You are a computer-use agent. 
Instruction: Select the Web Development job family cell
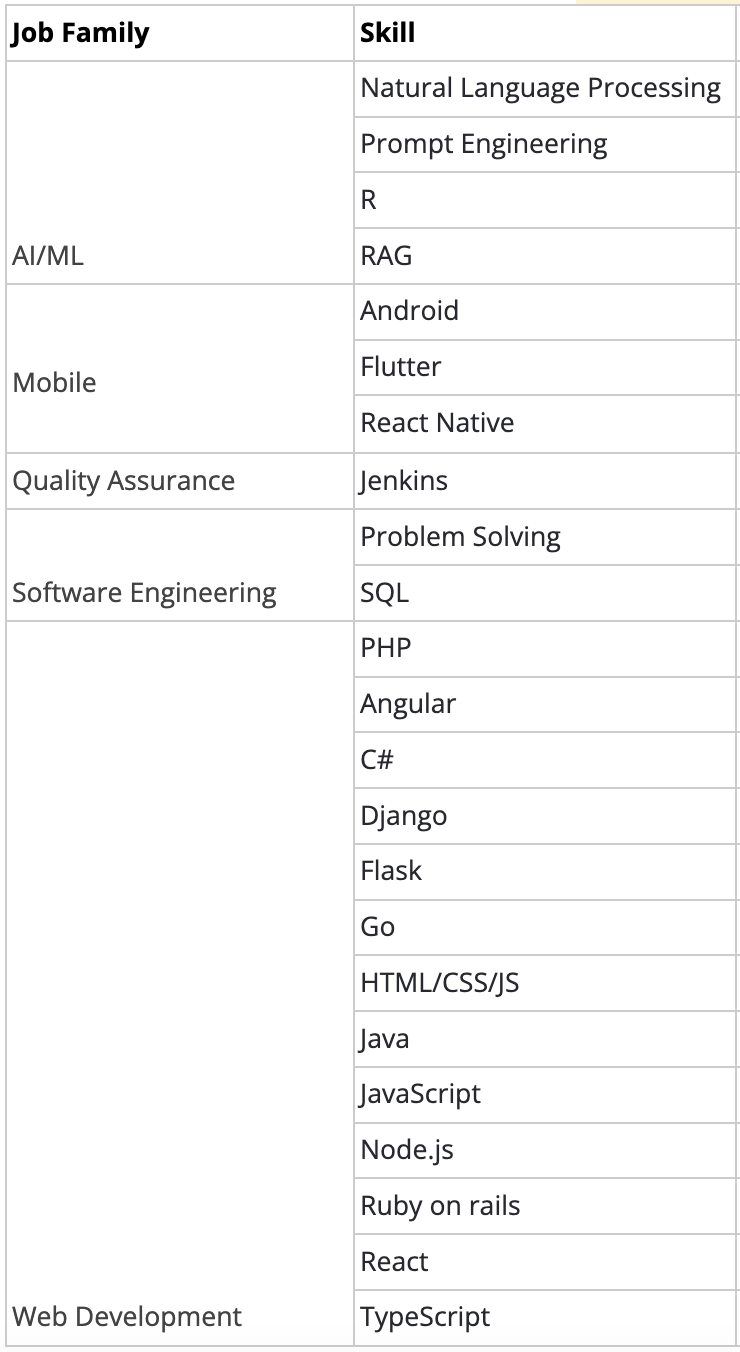point(127,1317)
